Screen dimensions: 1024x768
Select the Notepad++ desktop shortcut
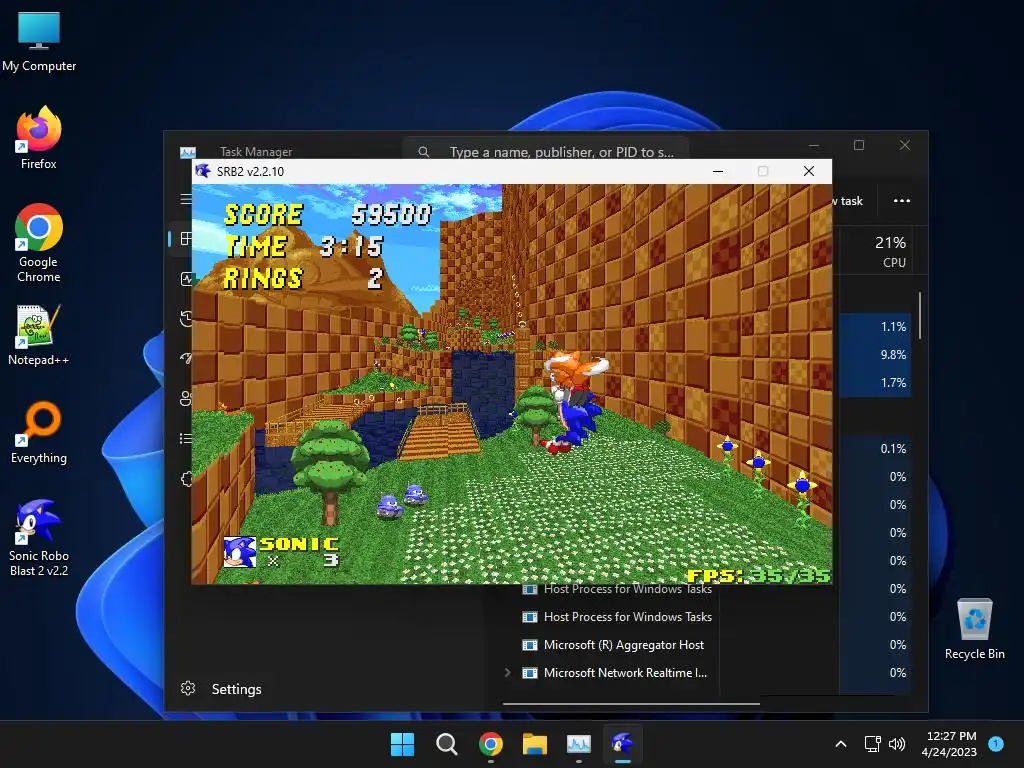(x=39, y=334)
